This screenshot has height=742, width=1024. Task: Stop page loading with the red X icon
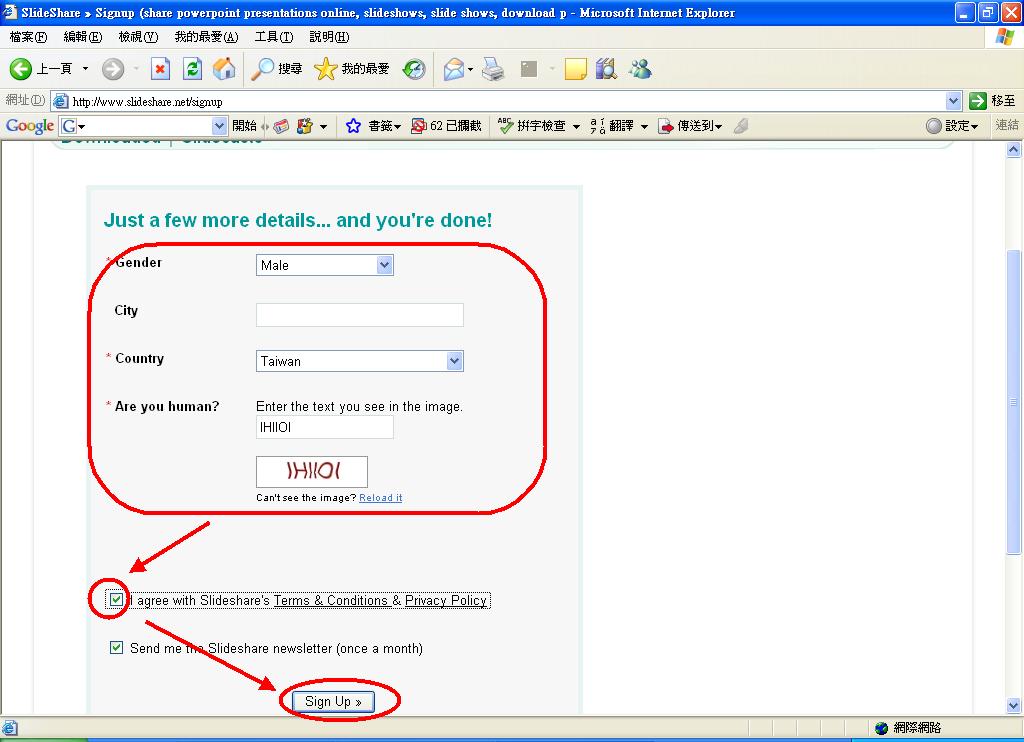(160, 69)
